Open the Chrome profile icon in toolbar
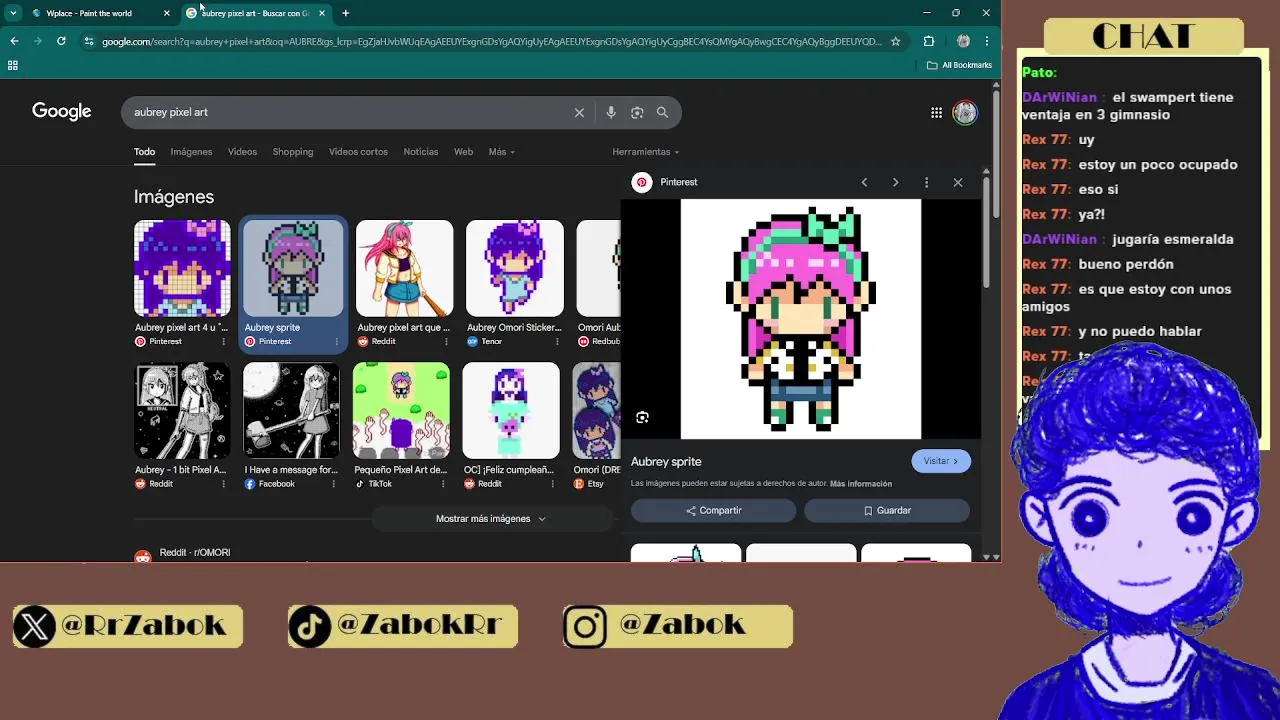This screenshot has height=720, width=1280. (x=963, y=41)
